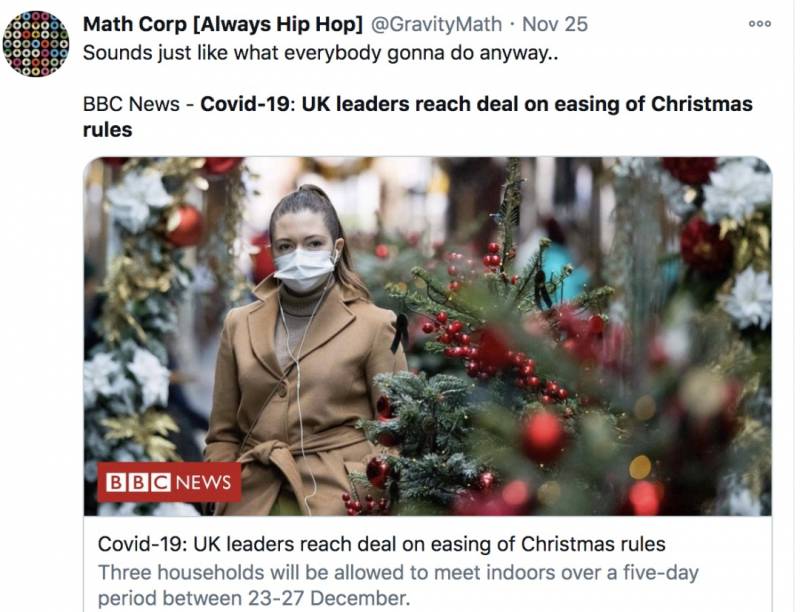Click the 'BBC News -' text prefix
Viewport: 800px width, 612px height.
coord(138,104)
